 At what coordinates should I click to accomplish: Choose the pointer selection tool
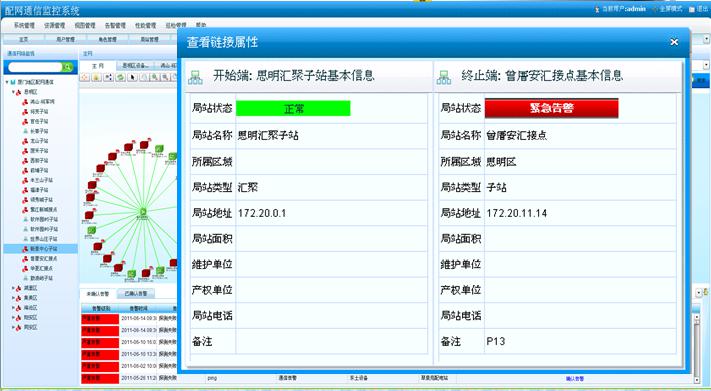click(x=133, y=78)
